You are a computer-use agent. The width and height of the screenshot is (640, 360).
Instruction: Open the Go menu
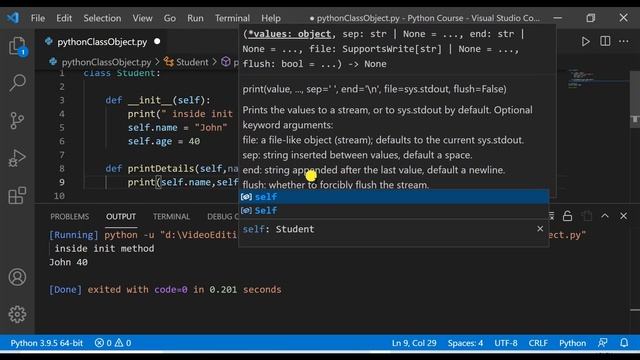[x=170, y=18]
